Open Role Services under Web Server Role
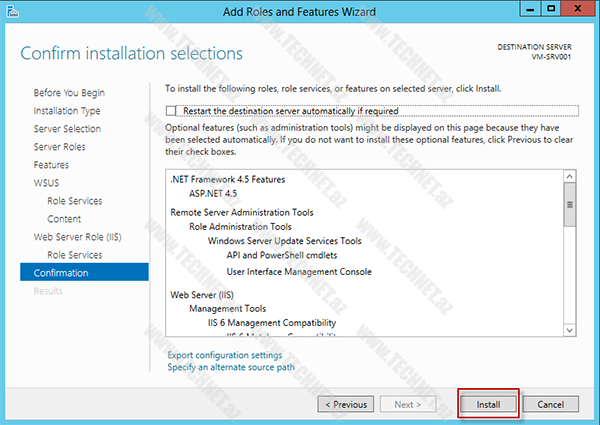Screen dimensions: 600x425 [75, 255]
